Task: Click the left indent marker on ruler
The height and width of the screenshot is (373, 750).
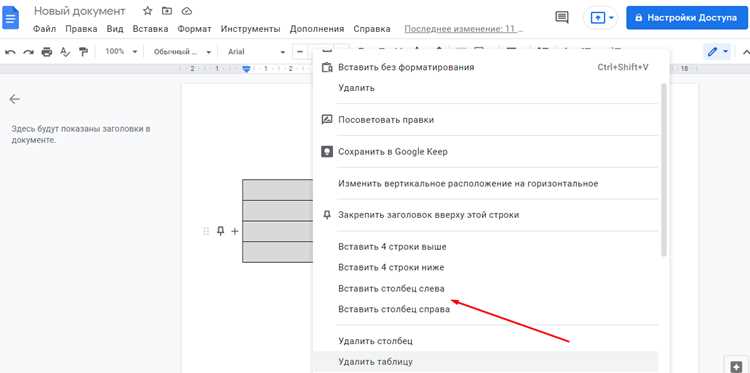Action: (246, 69)
